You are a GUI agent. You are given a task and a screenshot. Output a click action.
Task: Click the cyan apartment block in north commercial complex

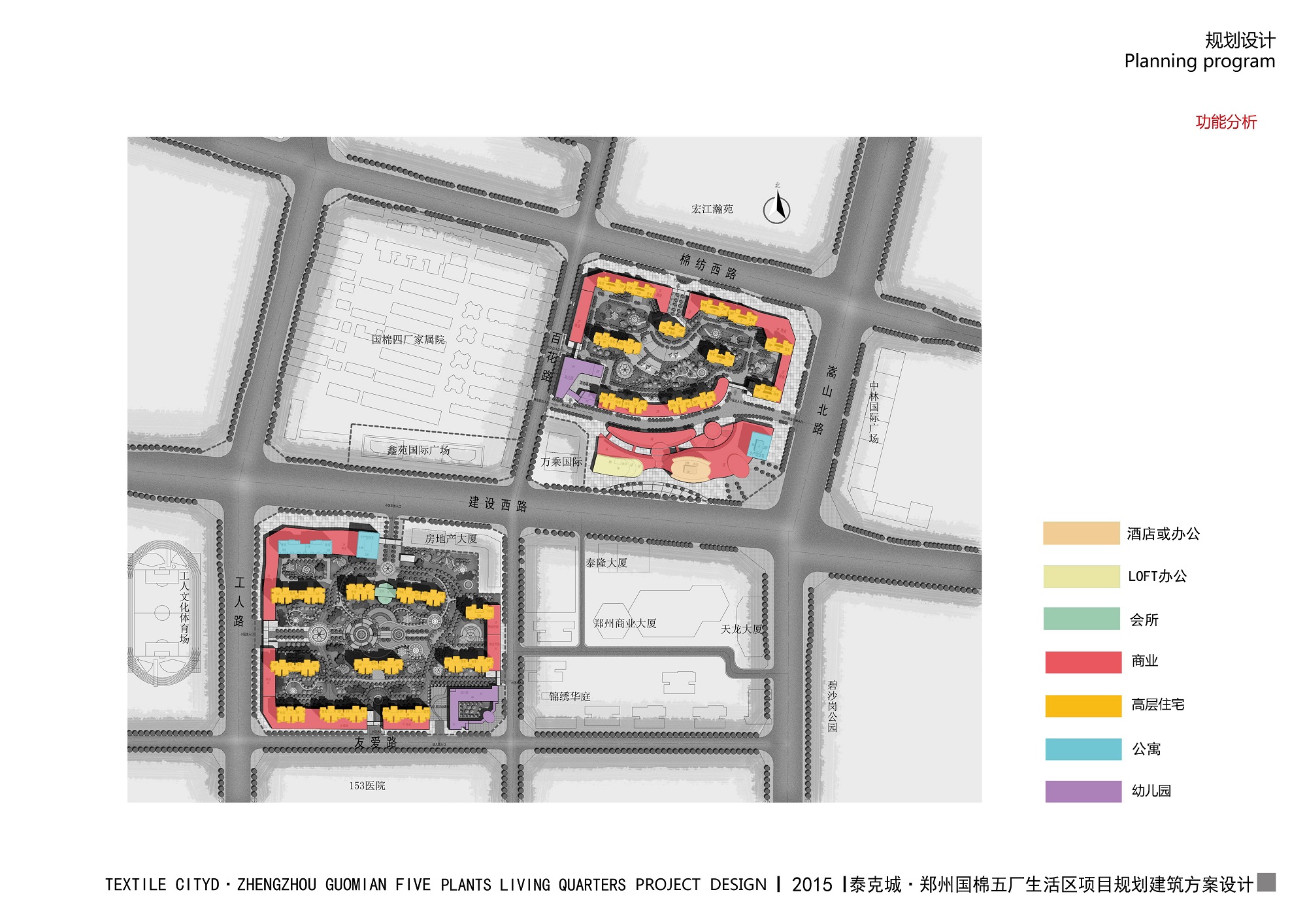[759, 445]
